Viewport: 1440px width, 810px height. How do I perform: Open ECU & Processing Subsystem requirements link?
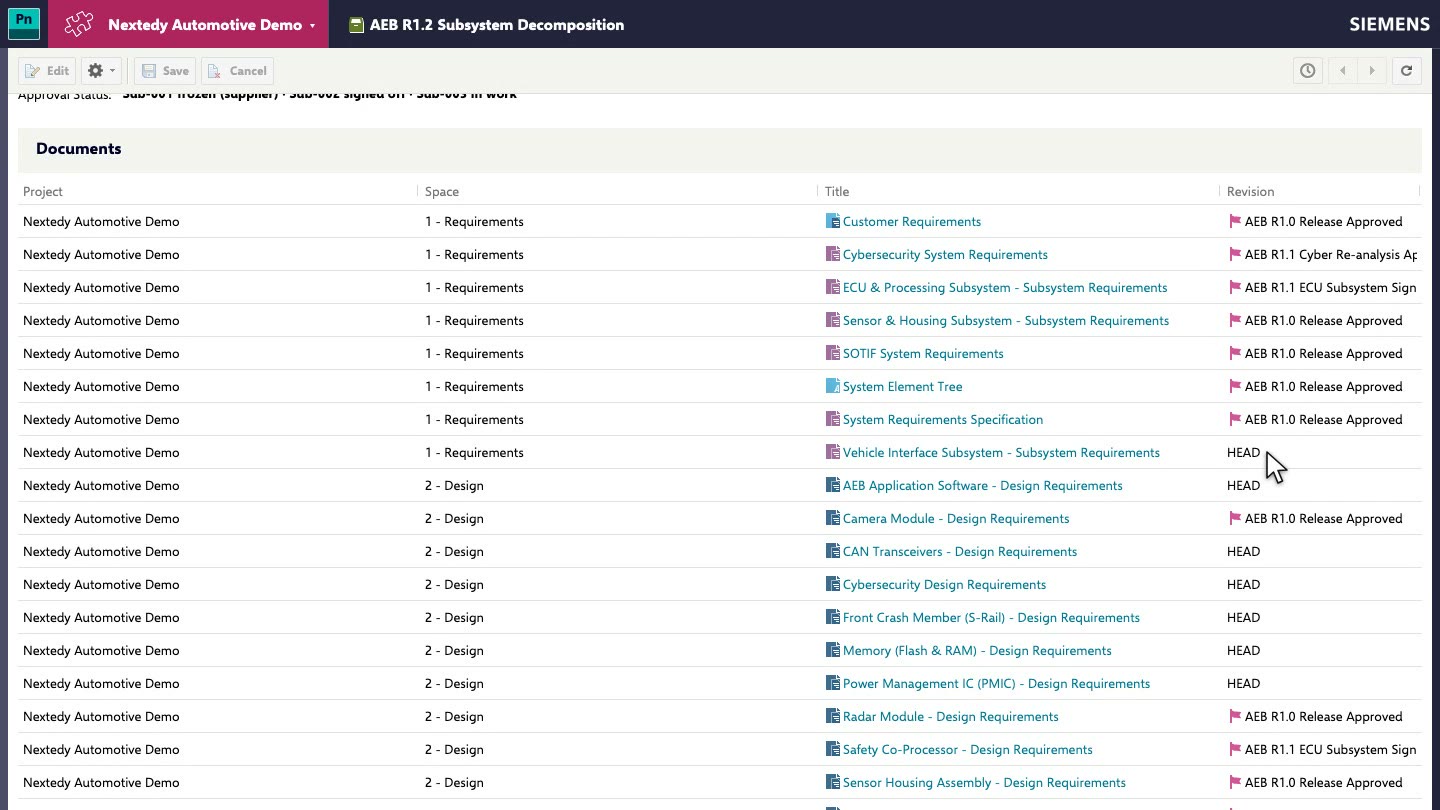tap(1005, 288)
